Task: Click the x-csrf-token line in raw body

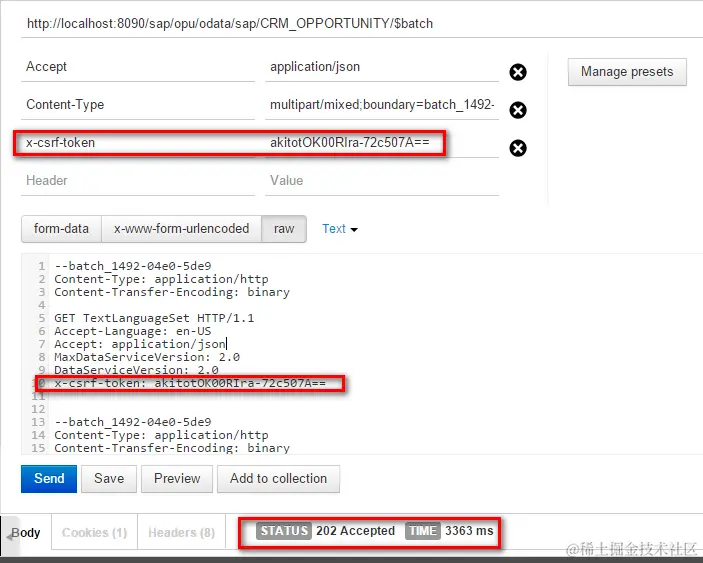Action: [190, 383]
